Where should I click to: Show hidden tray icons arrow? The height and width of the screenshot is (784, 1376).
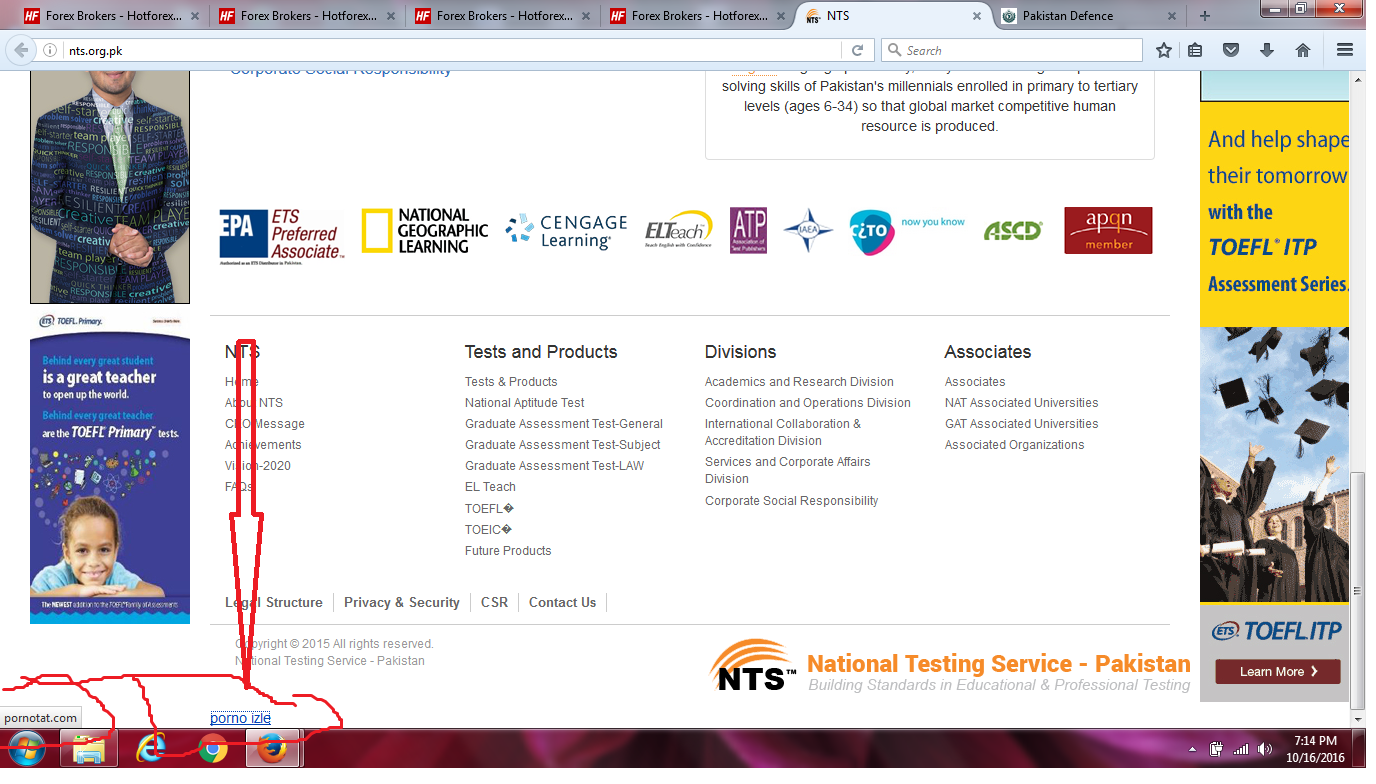(1192, 749)
